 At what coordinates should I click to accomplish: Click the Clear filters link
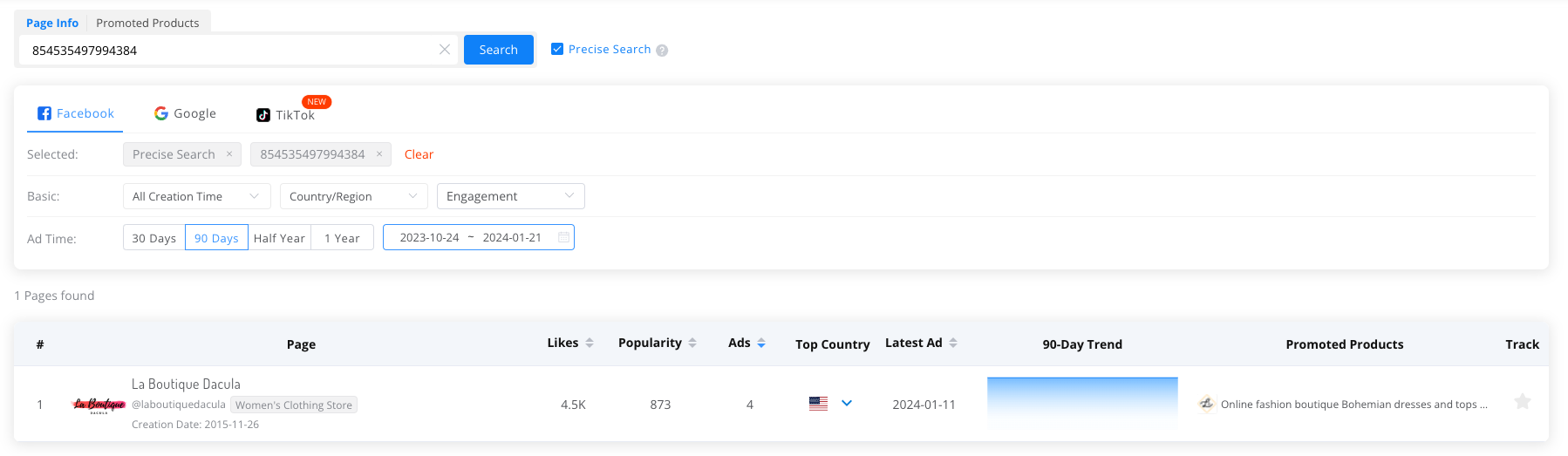coord(419,154)
